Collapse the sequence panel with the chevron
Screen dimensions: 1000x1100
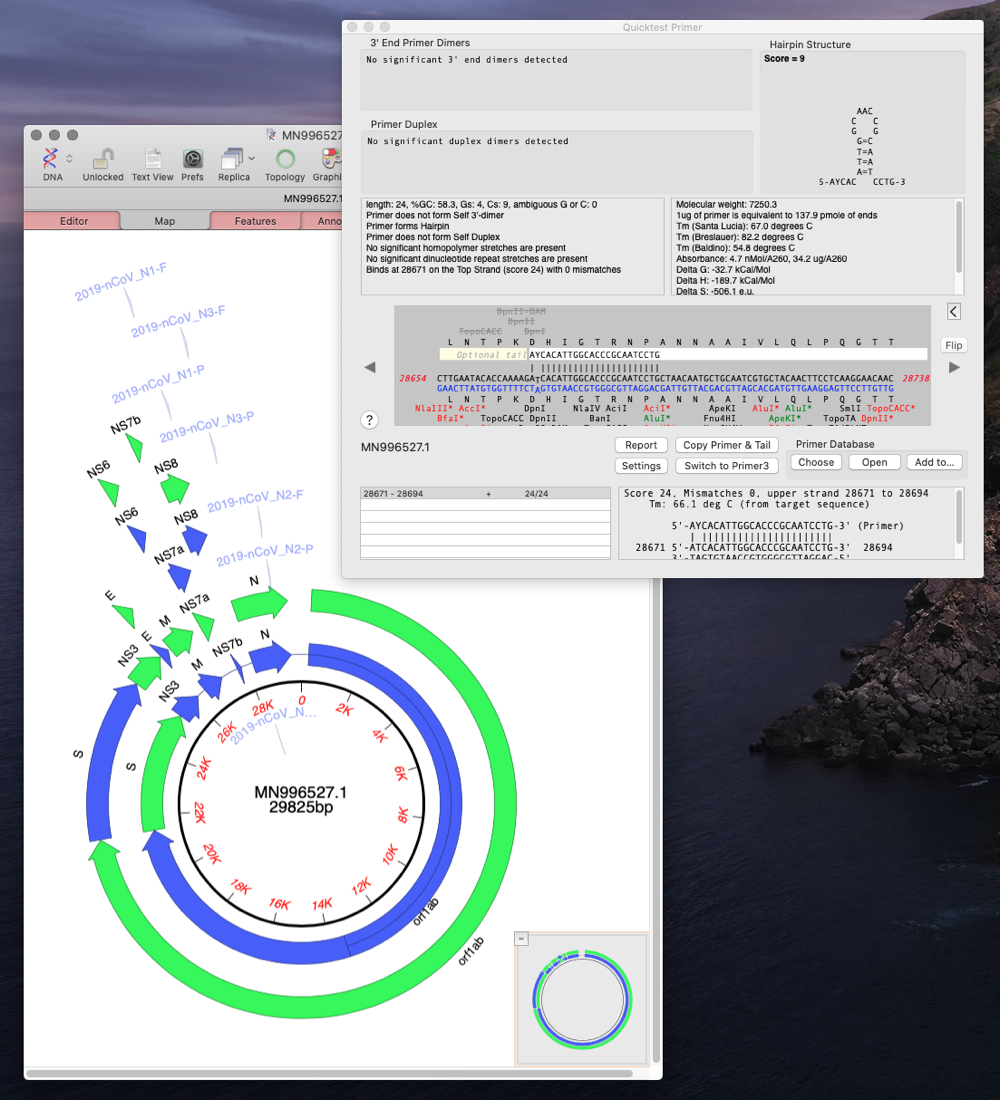click(x=953, y=311)
